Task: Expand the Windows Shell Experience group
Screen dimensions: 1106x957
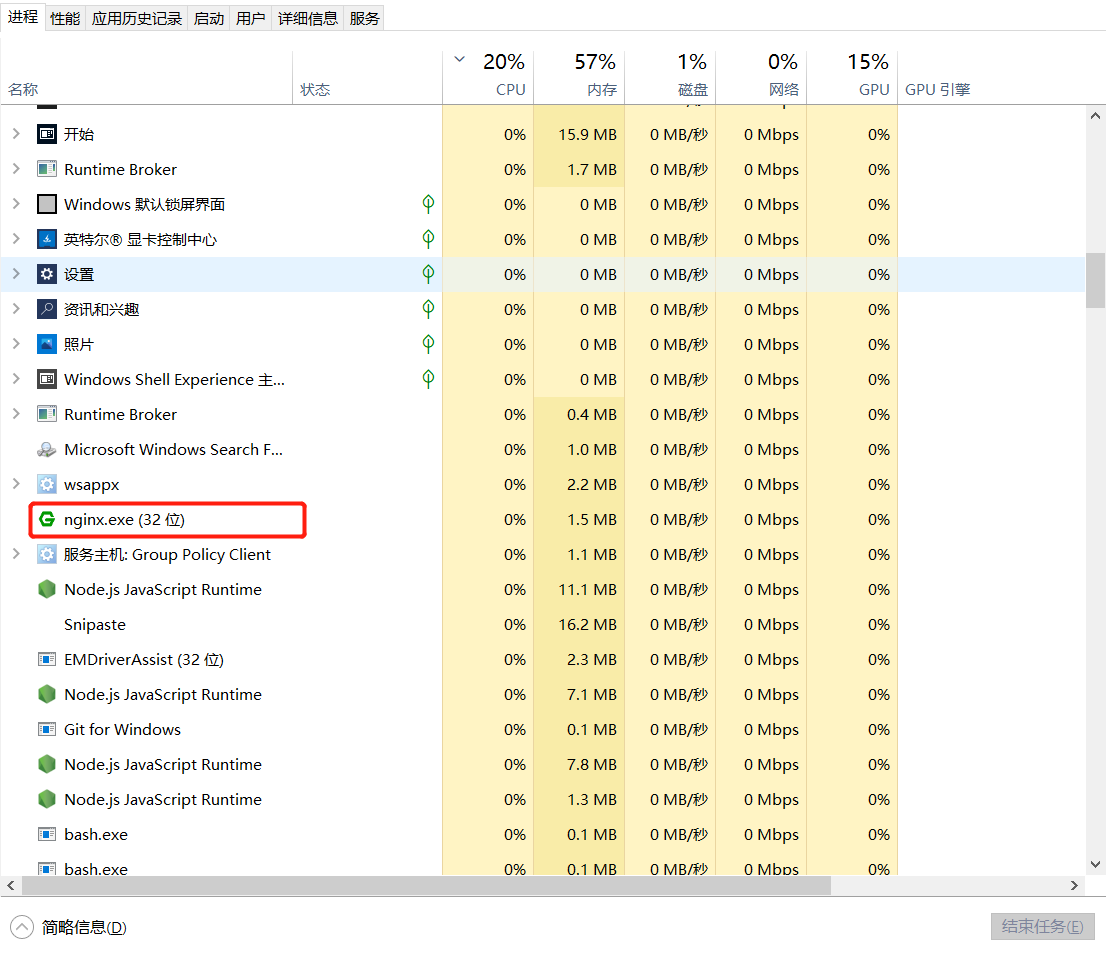Action: coord(16,379)
